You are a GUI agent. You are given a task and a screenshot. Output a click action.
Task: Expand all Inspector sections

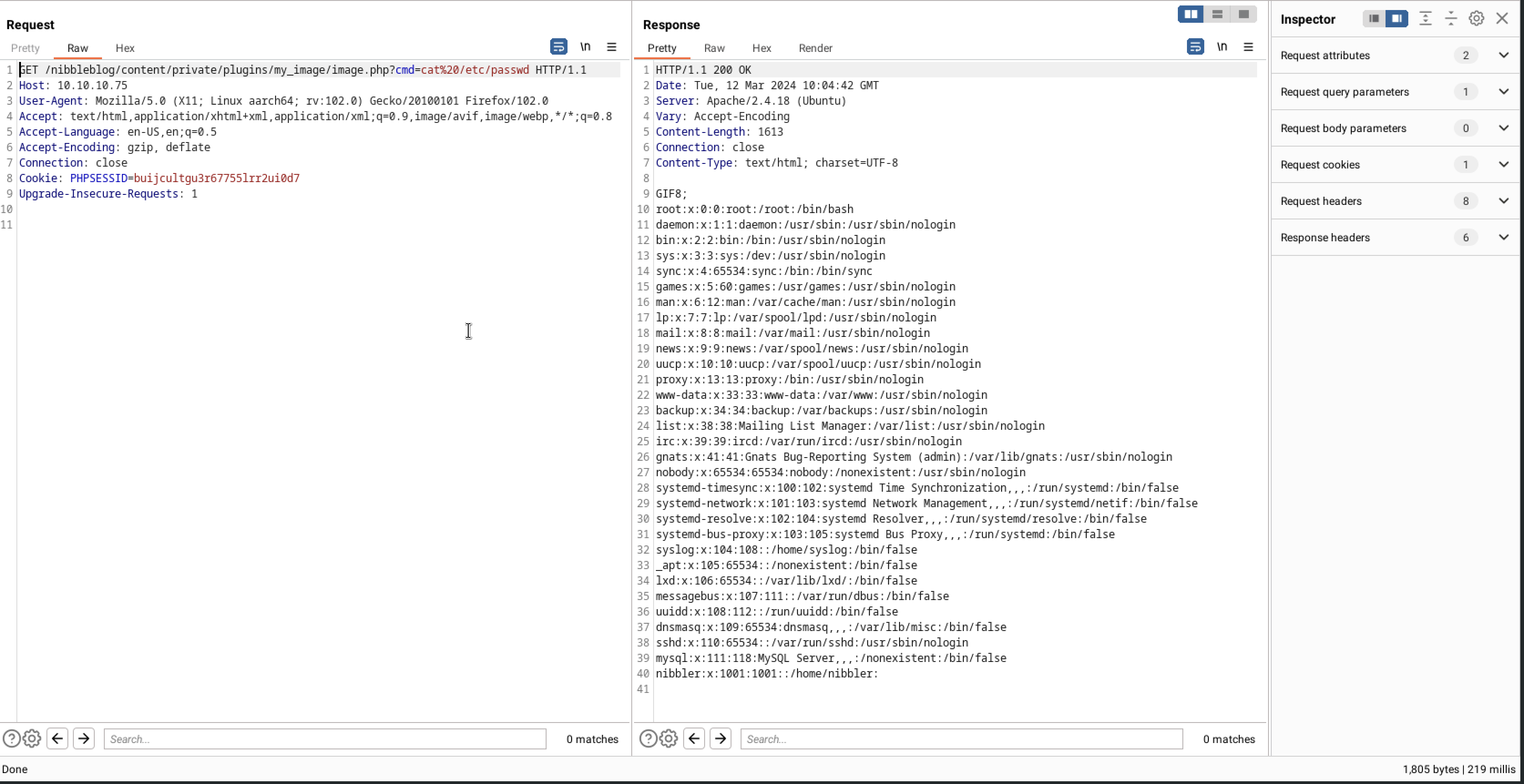[x=1425, y=19]
